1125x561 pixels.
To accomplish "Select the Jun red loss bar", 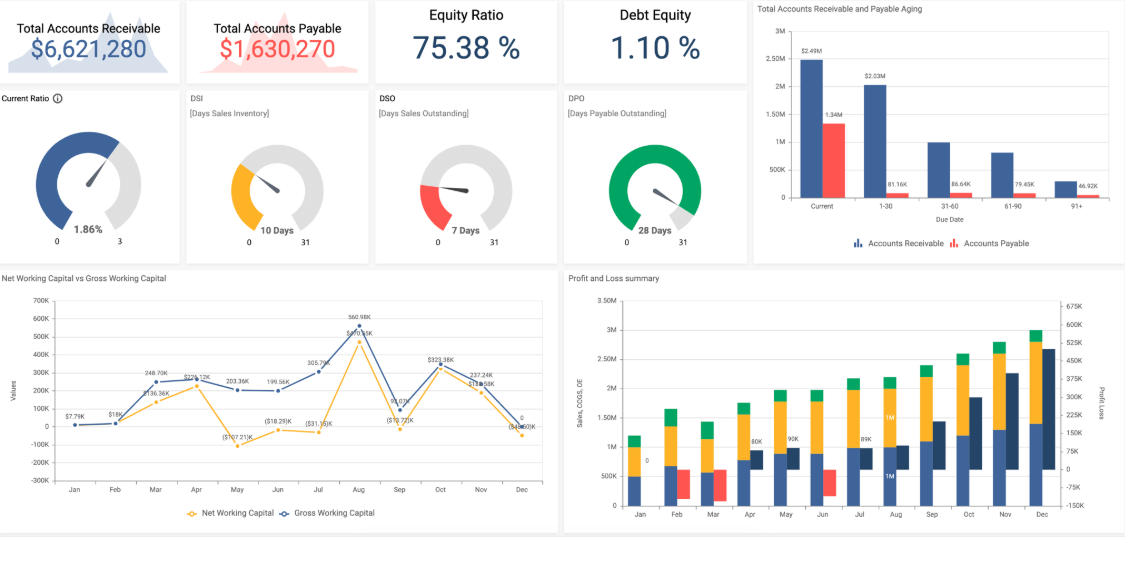I will pos(829,483).
